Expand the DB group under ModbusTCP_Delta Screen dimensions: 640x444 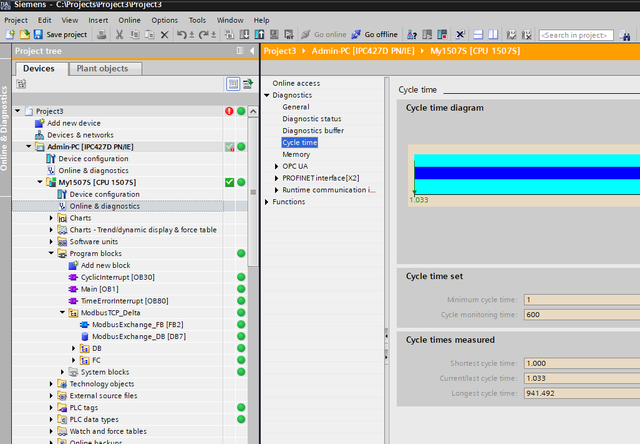[x=74, y=348]
